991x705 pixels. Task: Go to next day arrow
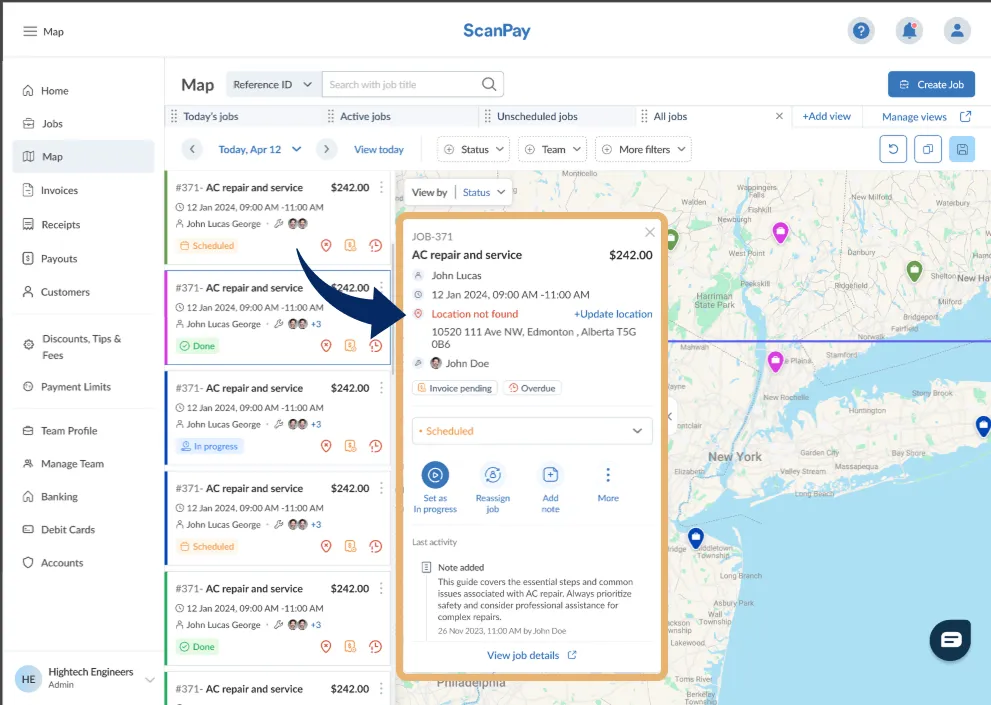[x=326, y=149]
